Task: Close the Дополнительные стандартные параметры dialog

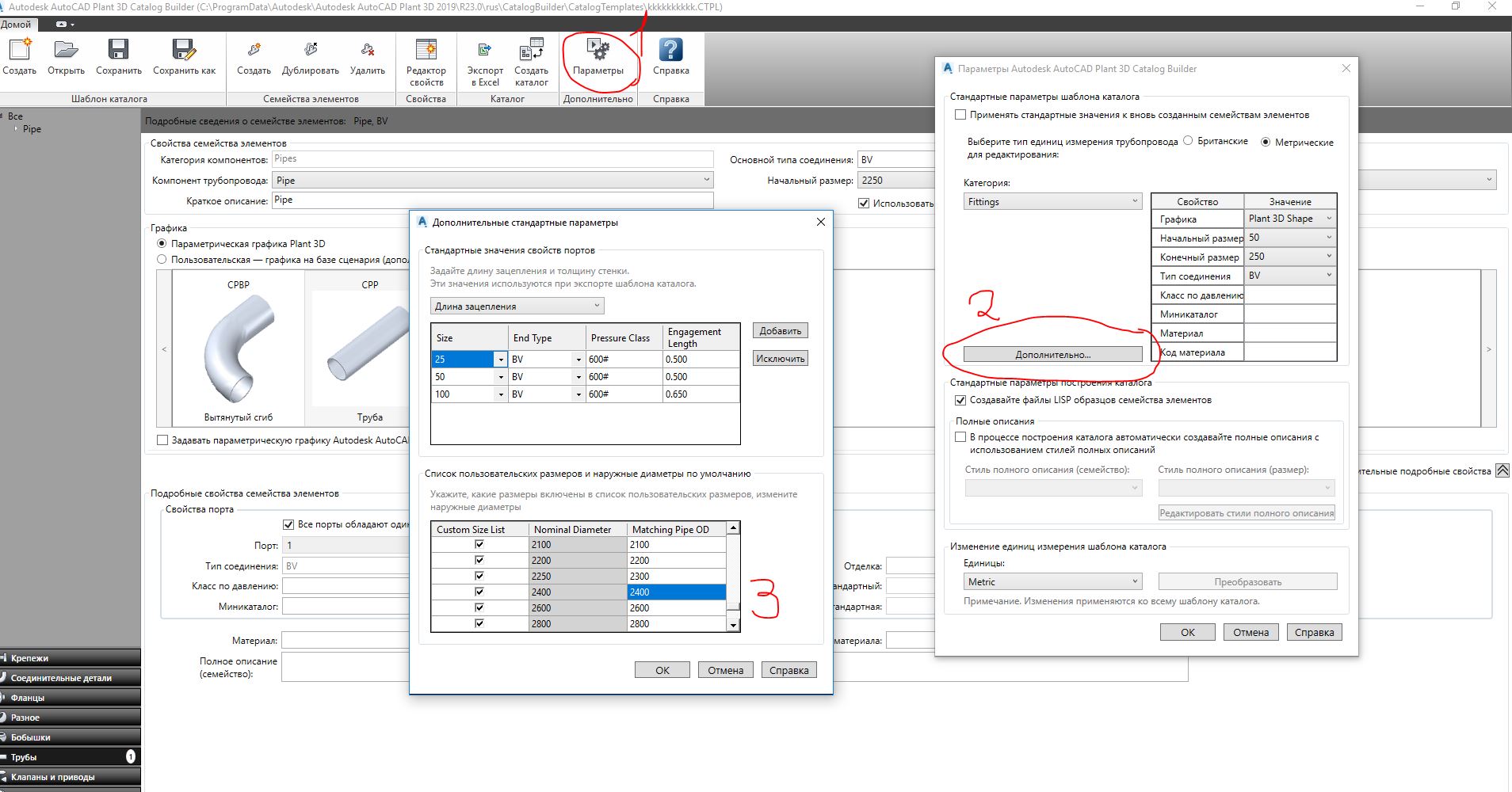Action: pos(821,222)
